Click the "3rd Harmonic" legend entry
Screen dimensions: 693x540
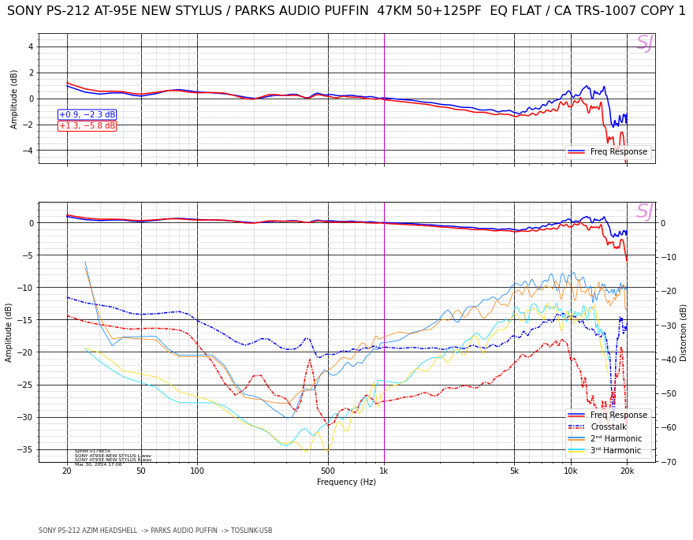tap(615, 450)
